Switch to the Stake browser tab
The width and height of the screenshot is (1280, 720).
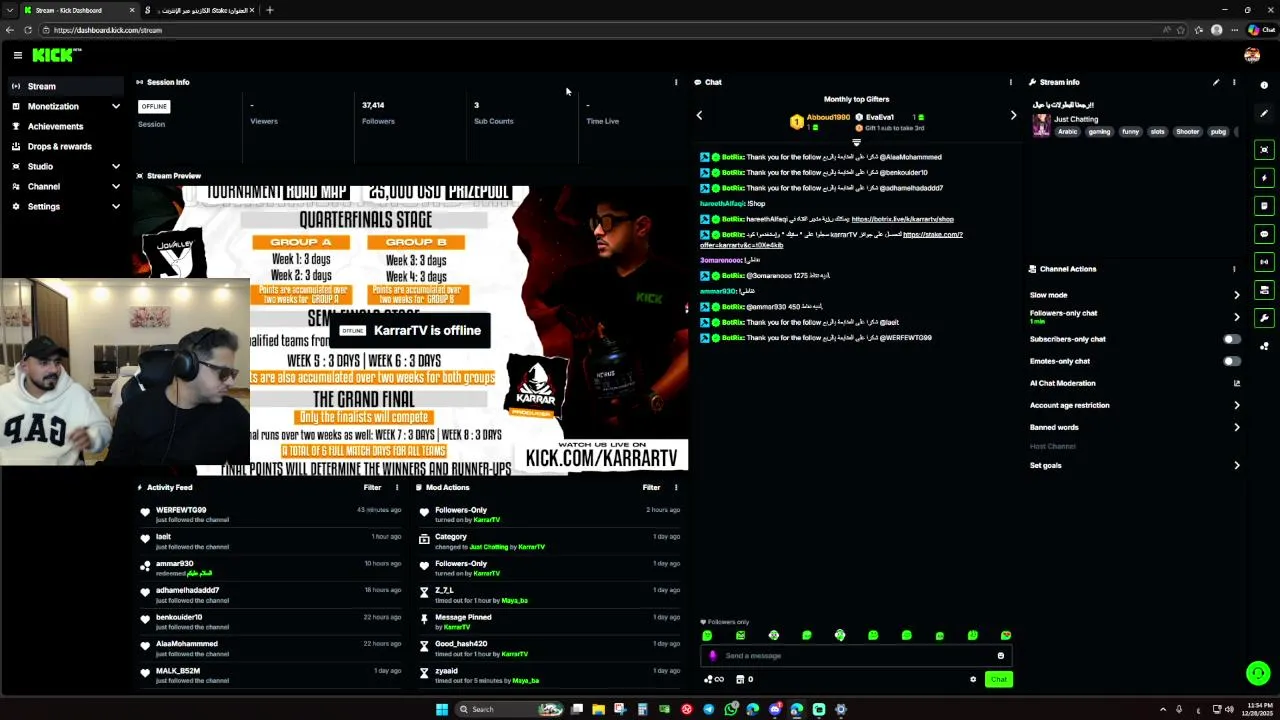[x=198, y=10]
